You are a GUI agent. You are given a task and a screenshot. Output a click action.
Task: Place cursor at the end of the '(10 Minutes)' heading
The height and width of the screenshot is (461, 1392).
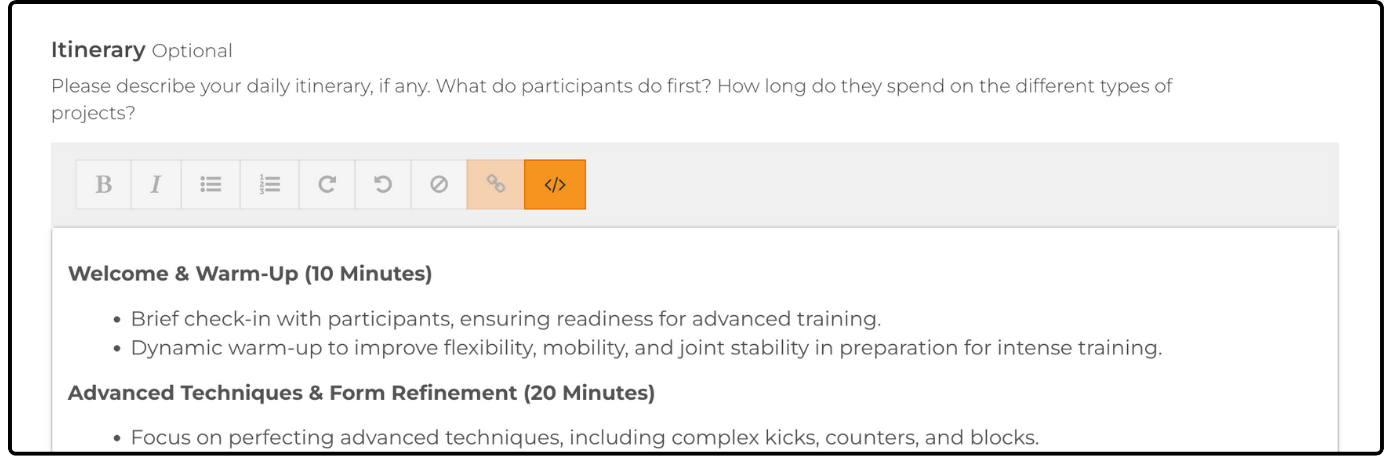pos(432,273)
